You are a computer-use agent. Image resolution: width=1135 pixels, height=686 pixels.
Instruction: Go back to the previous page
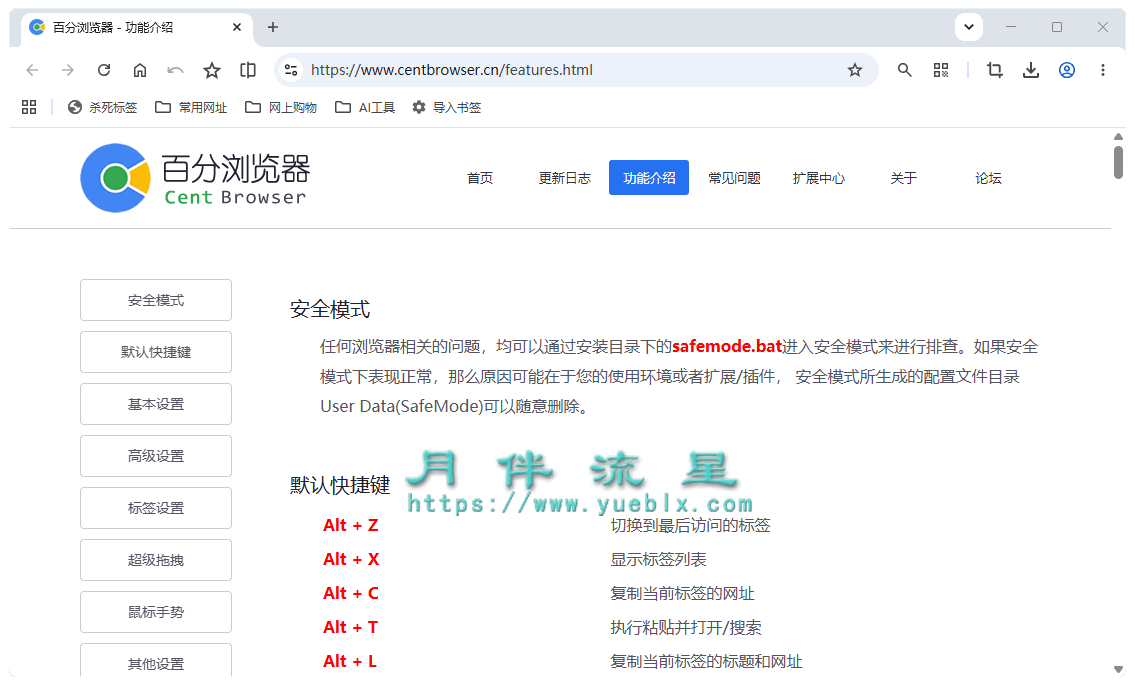[x=32, y=70]
